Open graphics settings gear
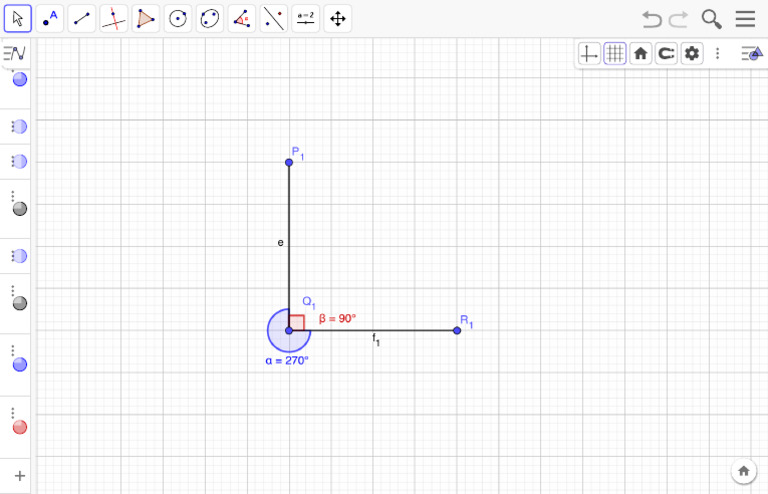Screen dimensions: 768x494 click(x=692, y=53)
